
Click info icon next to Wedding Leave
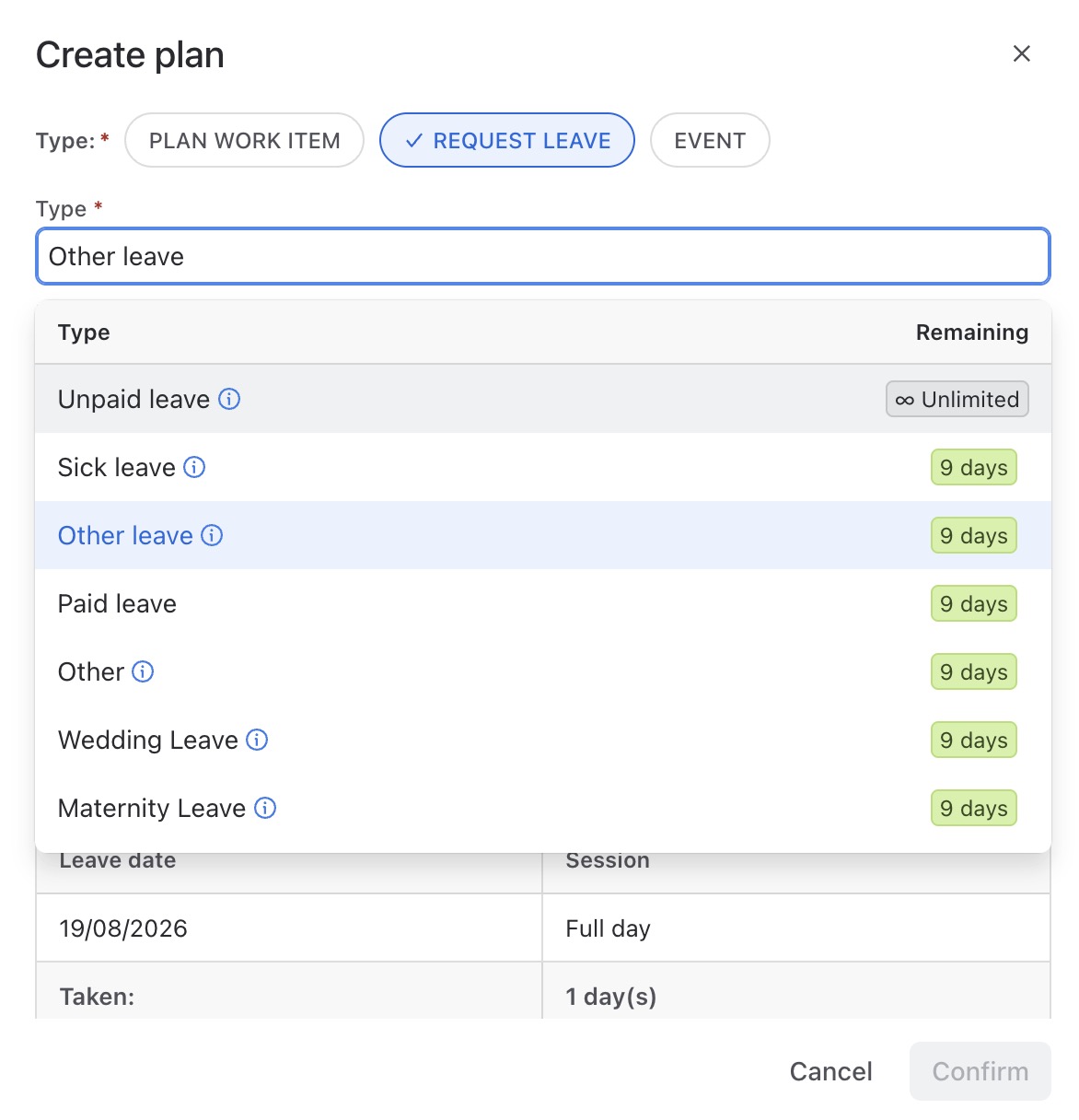[x=257, y=740]
